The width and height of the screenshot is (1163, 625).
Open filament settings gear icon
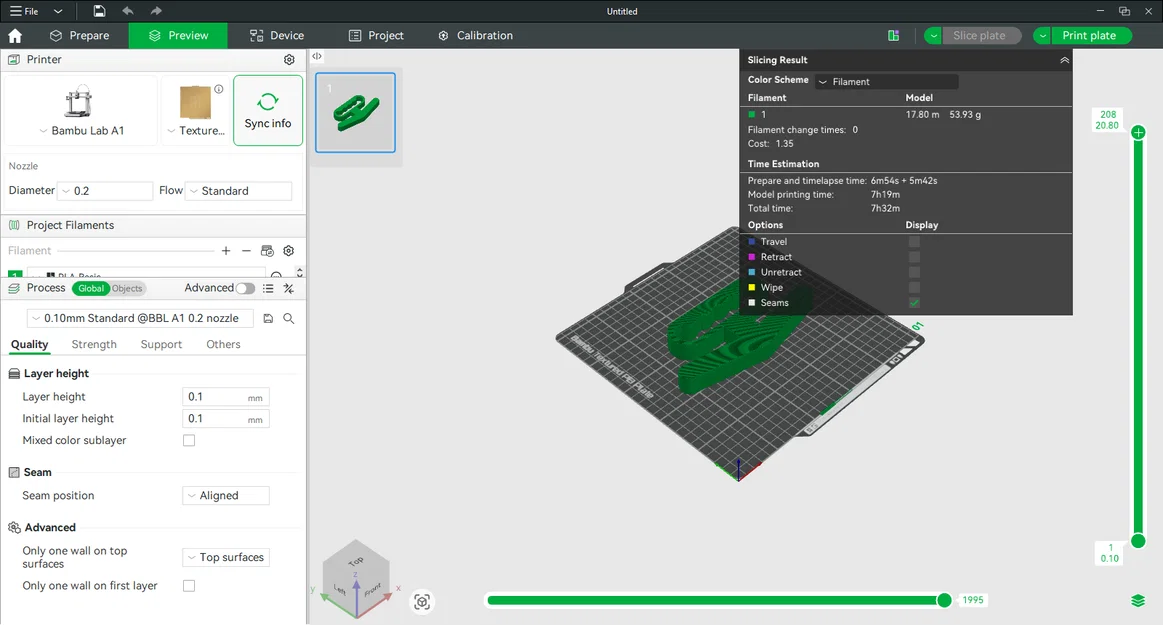[x=289, y=251]
